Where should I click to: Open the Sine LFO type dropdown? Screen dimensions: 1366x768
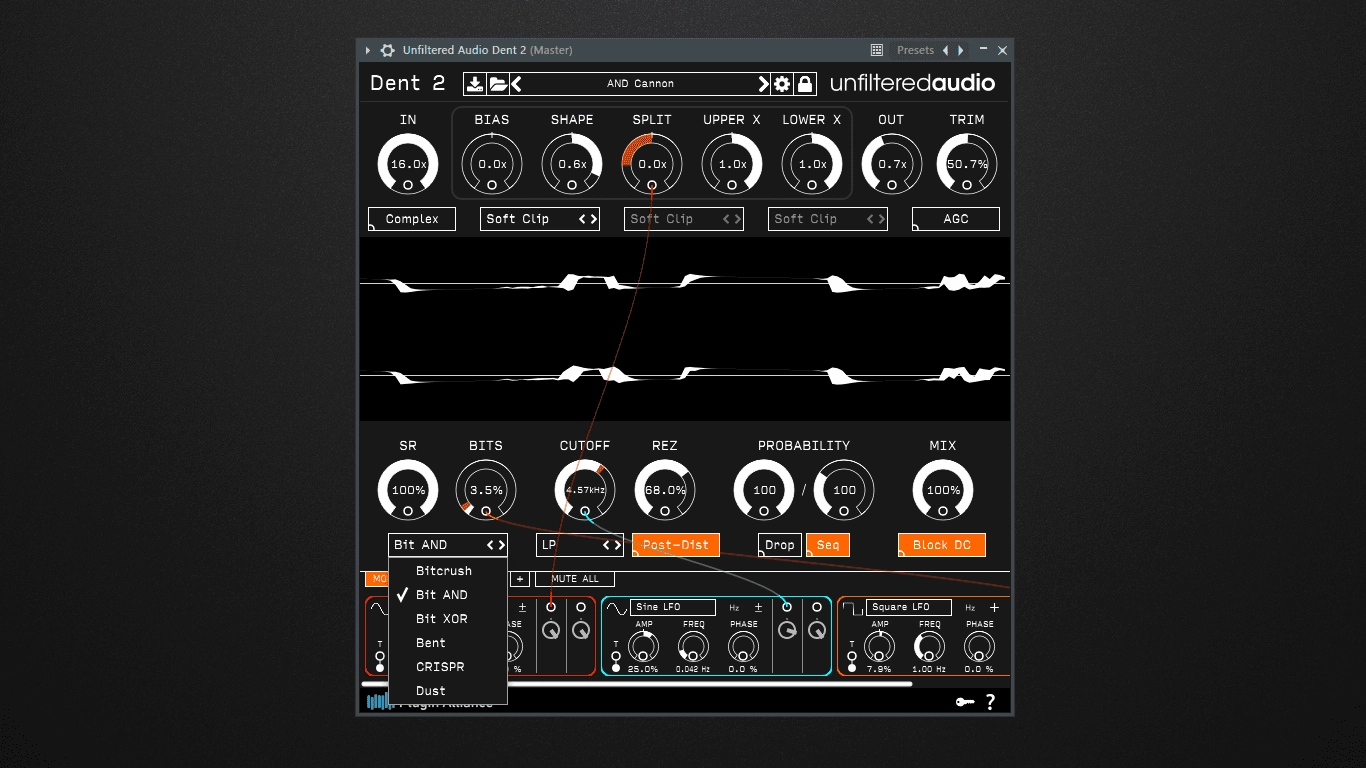[x=673, y=607]
